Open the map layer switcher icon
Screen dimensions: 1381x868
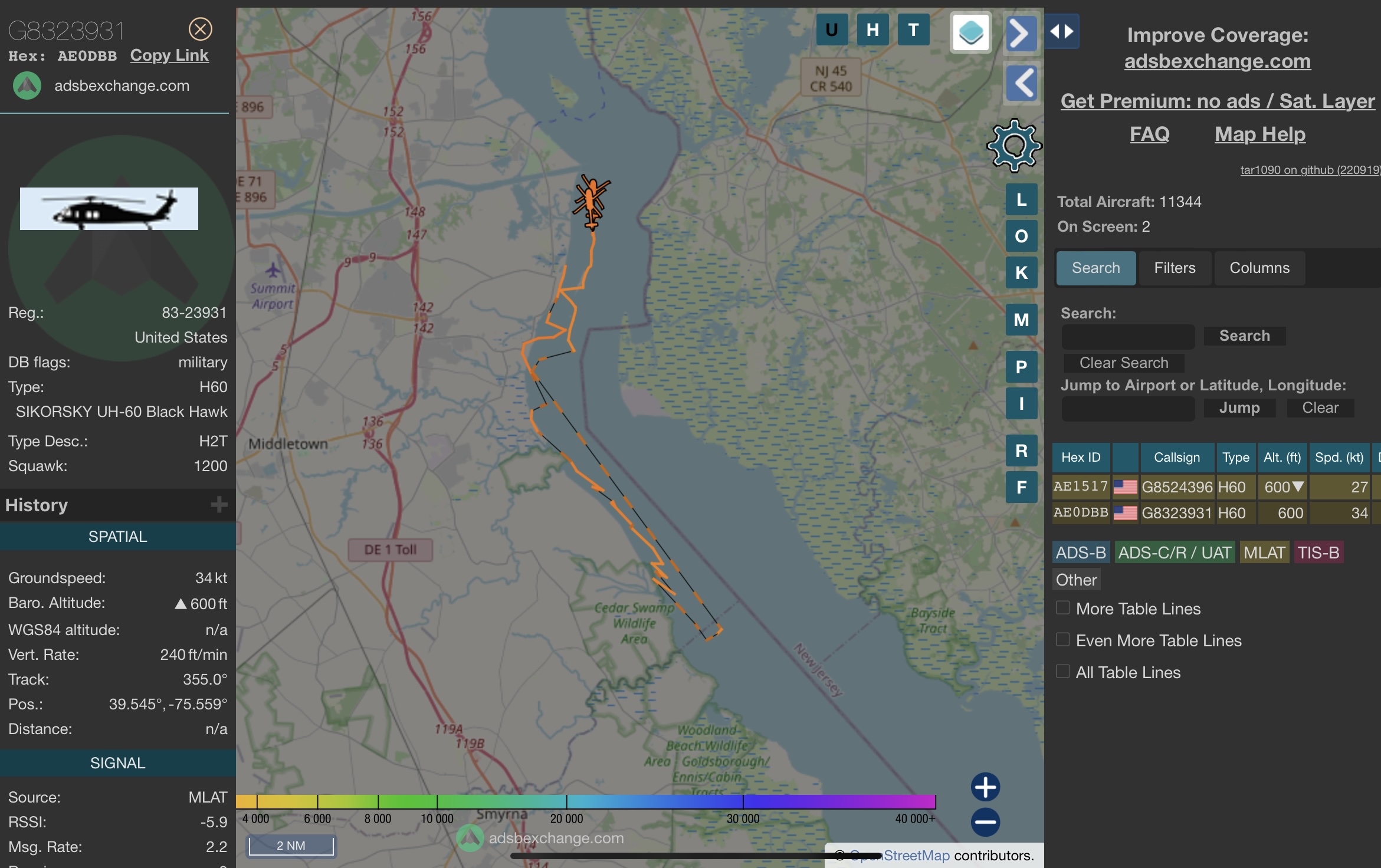tap(970, 32)
